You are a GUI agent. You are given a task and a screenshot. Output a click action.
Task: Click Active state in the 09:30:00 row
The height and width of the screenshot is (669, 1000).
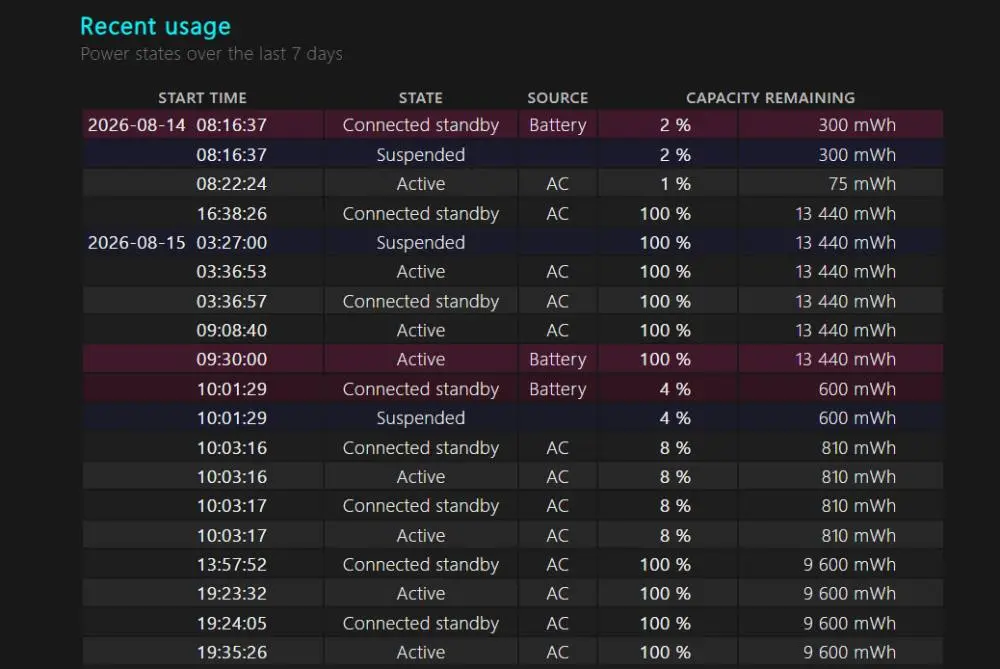420,360
